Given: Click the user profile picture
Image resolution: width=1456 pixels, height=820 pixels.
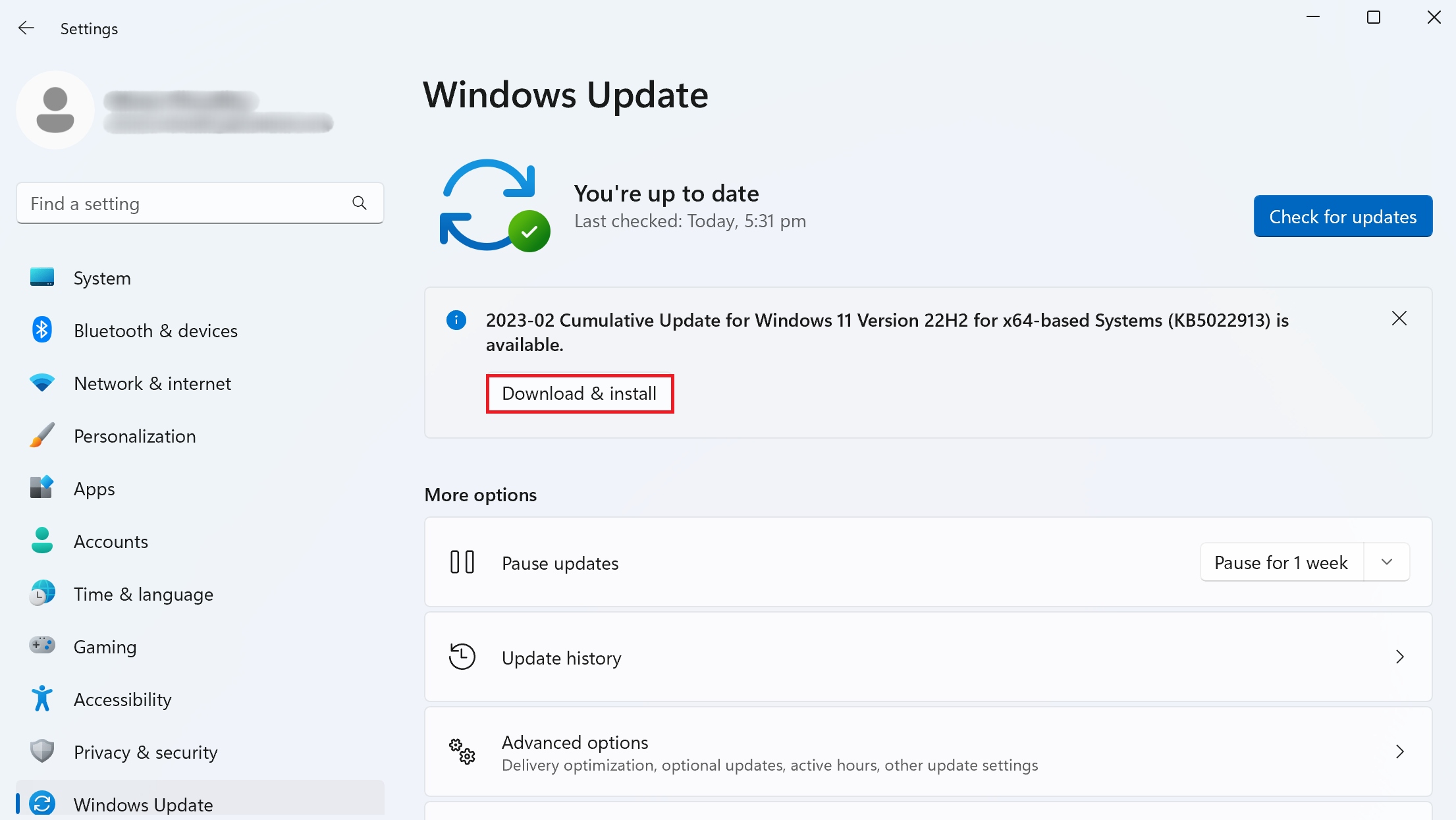Looking at the screenshot, I should pos(55,109).
